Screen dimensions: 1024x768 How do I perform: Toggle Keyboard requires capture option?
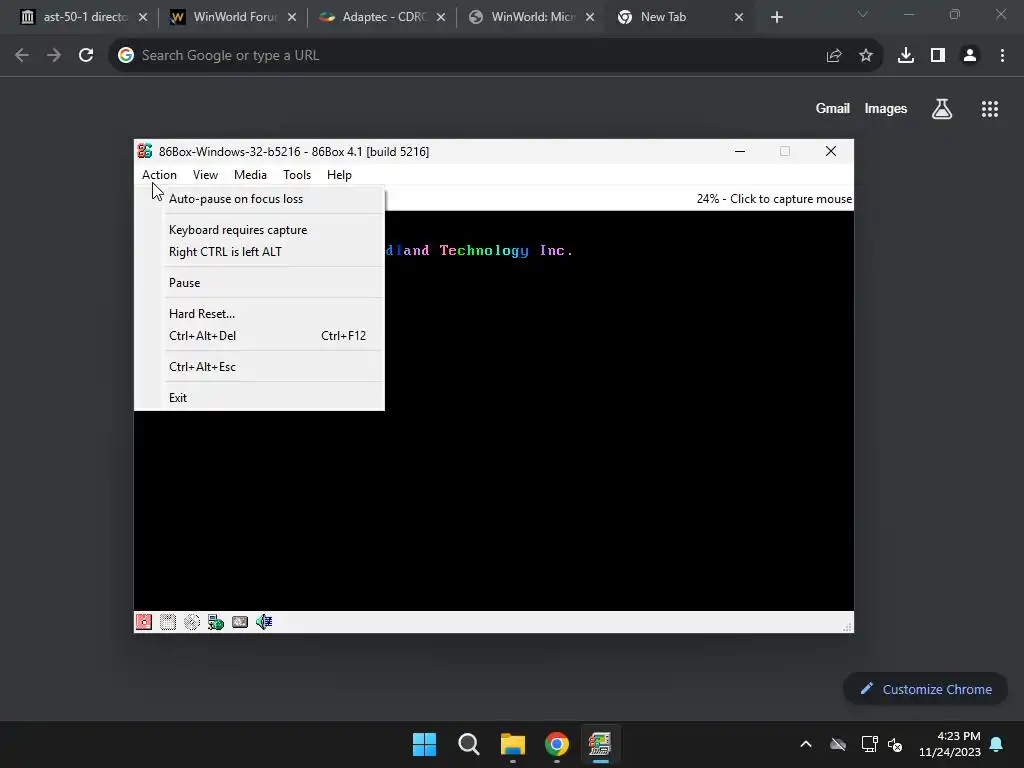[259, 230]
